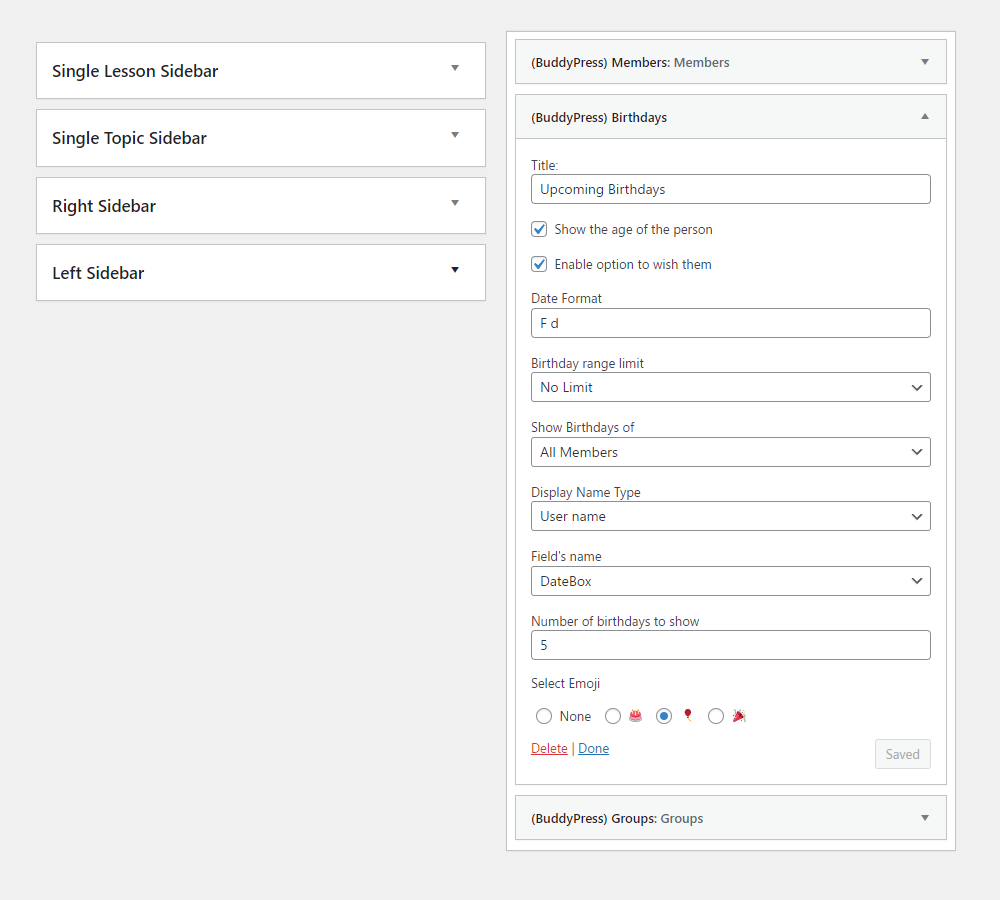The height and width of the screenshot is (900, 1000).
Task: Open the Birthday range limit dropdown
Action: click(730, 387)
